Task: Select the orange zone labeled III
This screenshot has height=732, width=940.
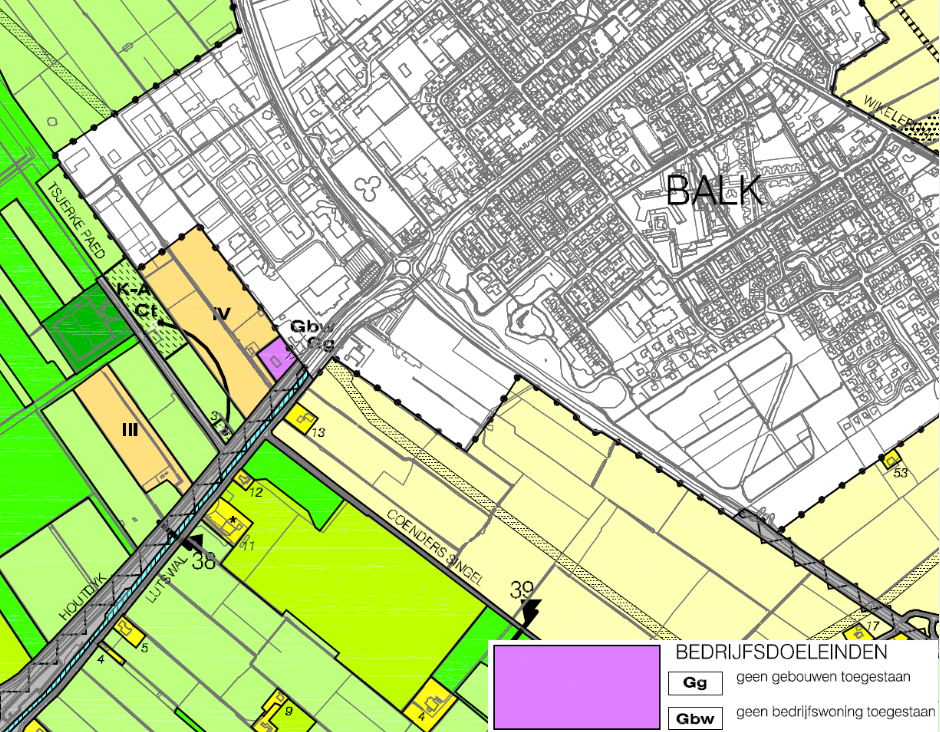Action: pos(129,429)
